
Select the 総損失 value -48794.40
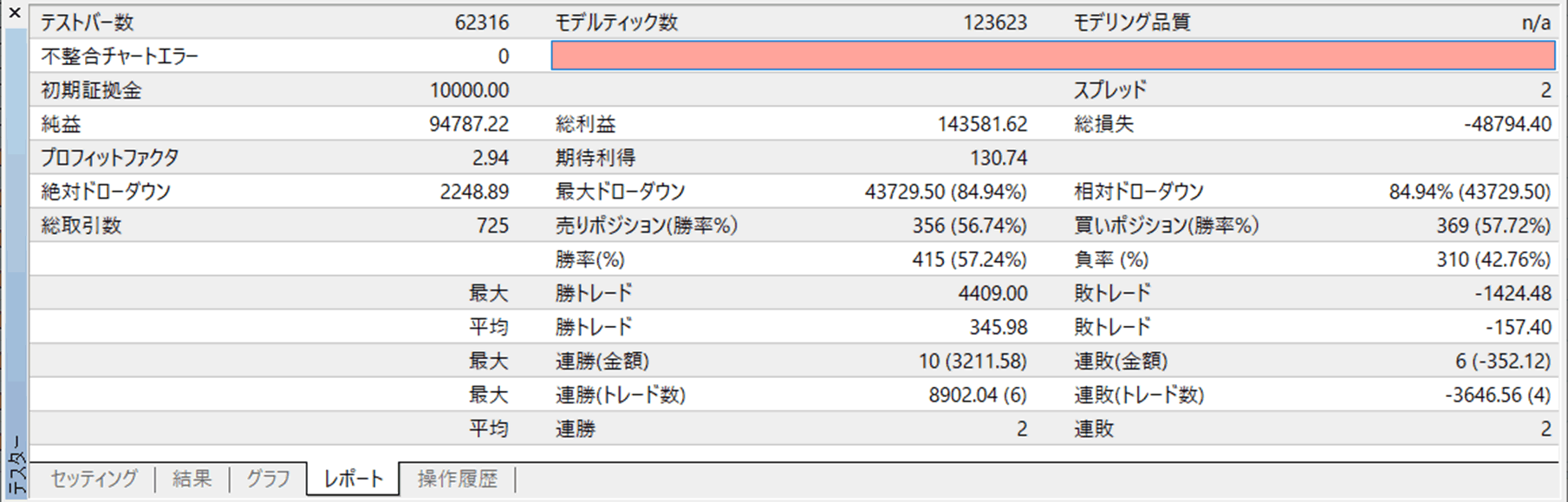point(1507,124)
